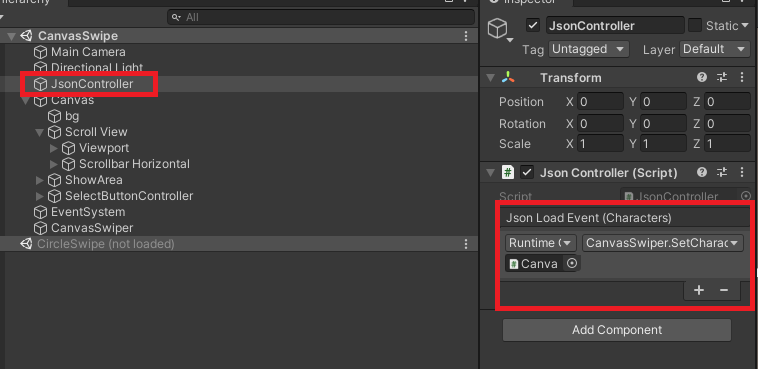
Task: Open Transform component help reference
Action: (702, 77)
